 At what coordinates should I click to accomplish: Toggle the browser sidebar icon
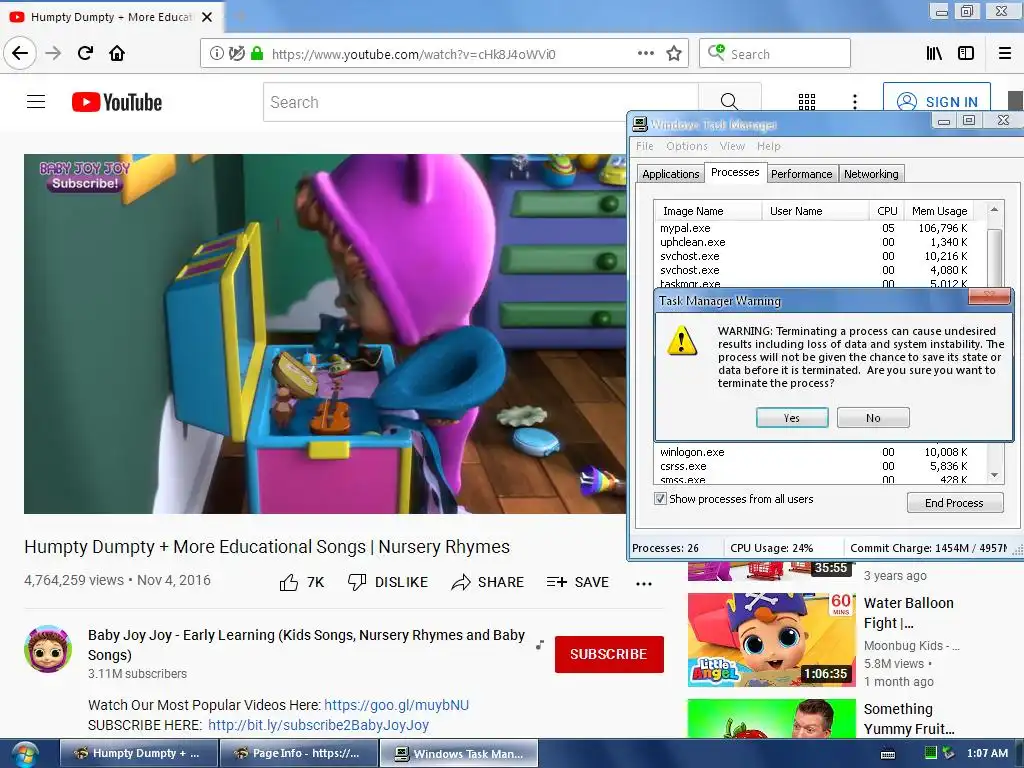(x=966, y=54)
